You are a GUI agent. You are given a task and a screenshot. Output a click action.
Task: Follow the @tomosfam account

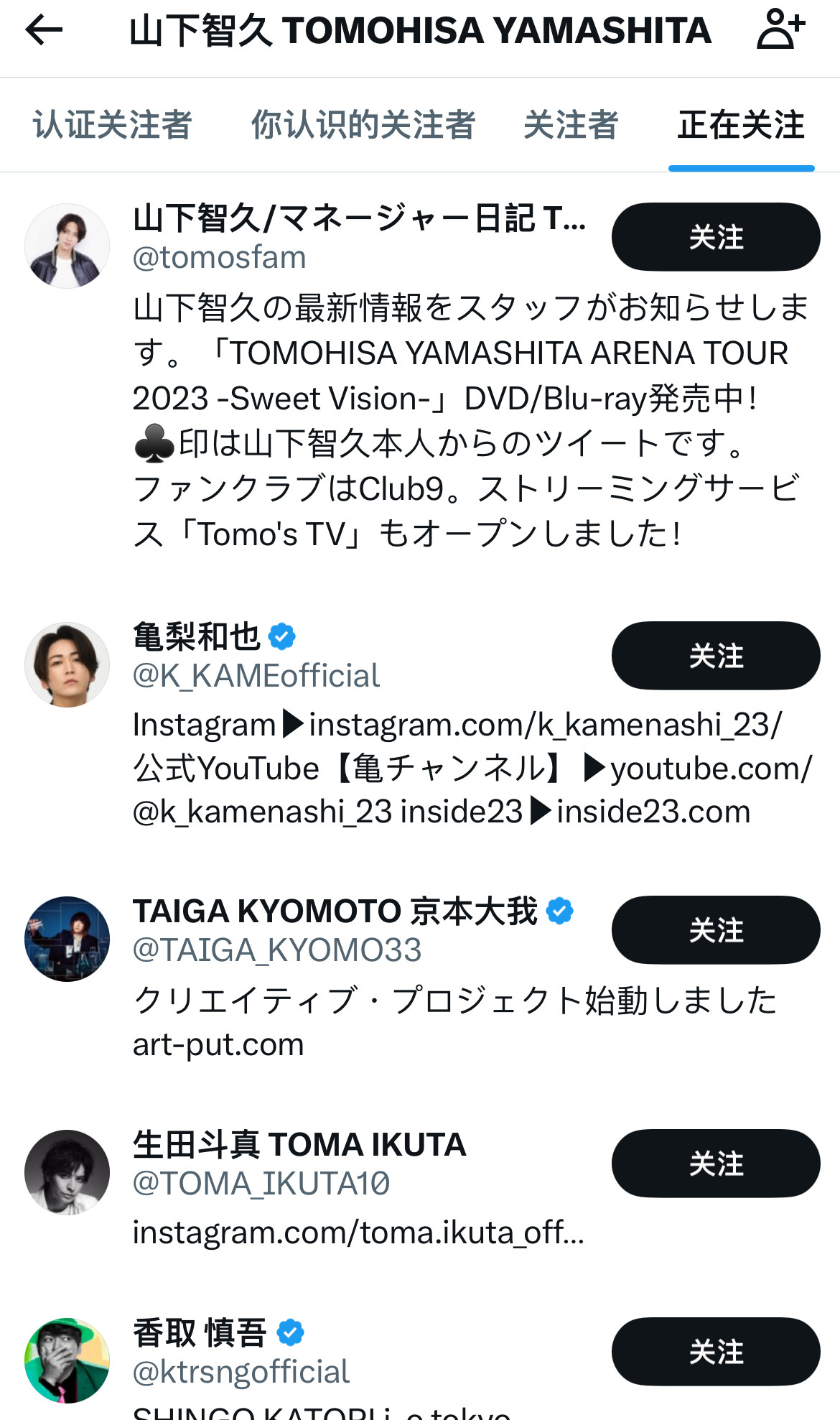point(715,237)
